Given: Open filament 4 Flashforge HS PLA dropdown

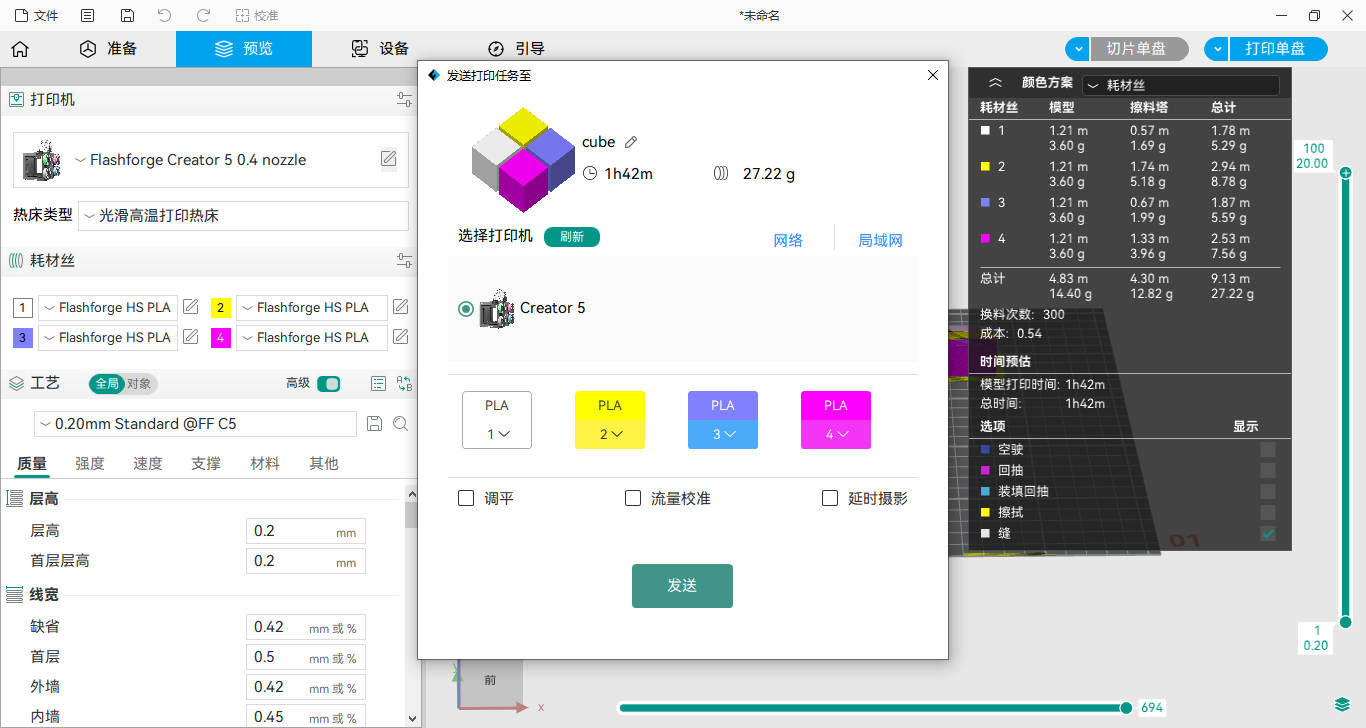Looking at the screenshot, I should click(x=312, y=337).
